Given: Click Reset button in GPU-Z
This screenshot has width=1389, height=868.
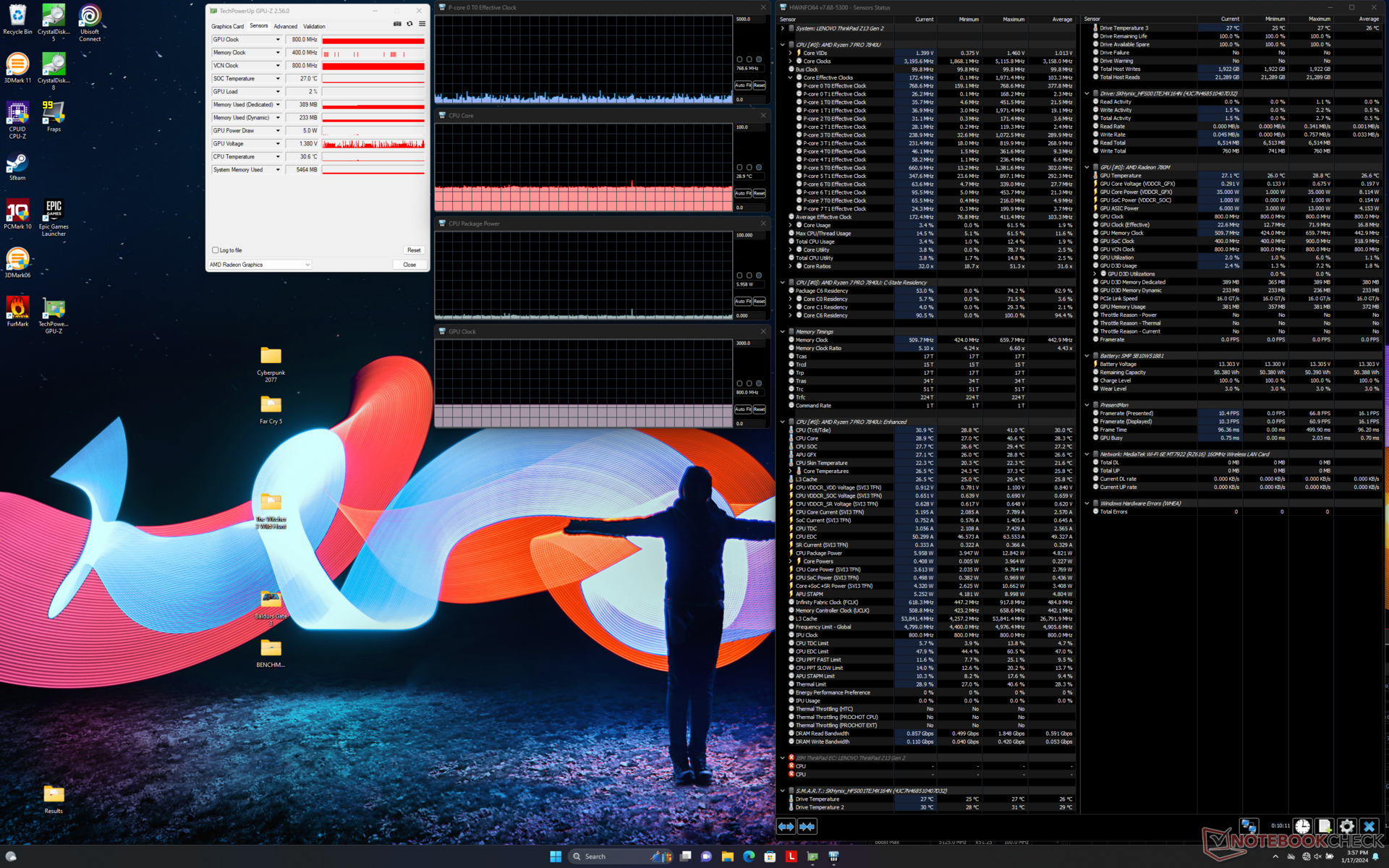Looking at the screenshot, I should coord(414,250).
